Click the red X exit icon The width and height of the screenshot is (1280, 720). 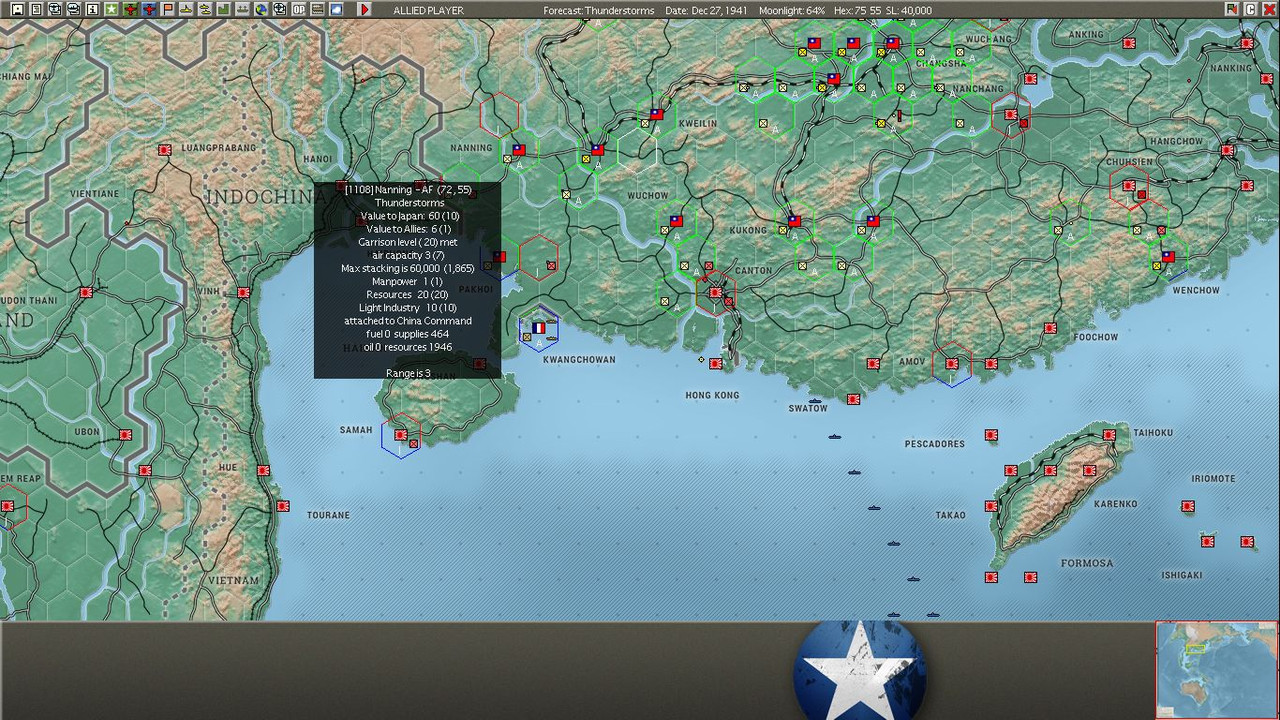(1270, 9)
